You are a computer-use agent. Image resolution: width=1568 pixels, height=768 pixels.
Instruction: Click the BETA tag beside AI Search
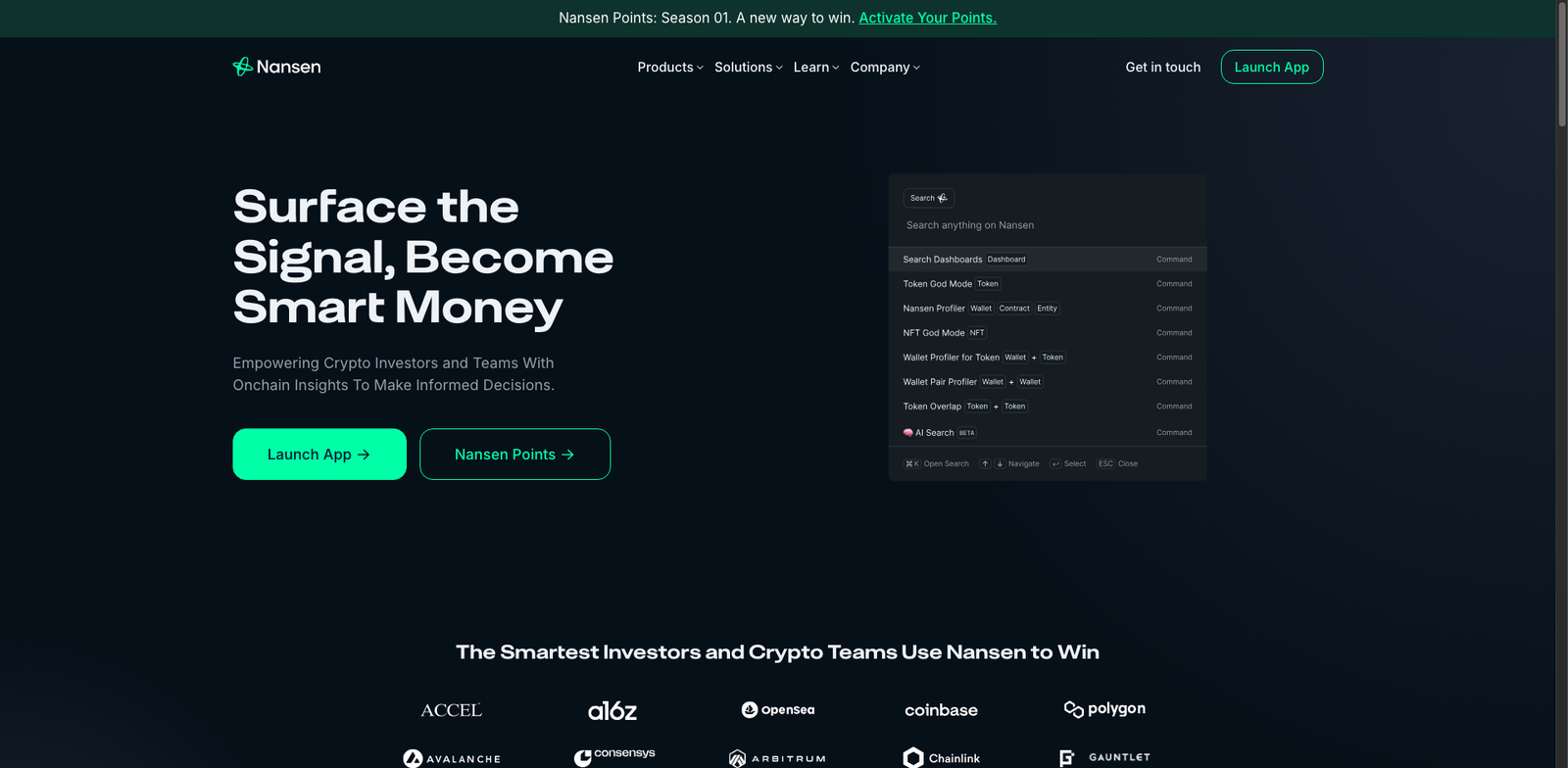(x=967, y=433)
